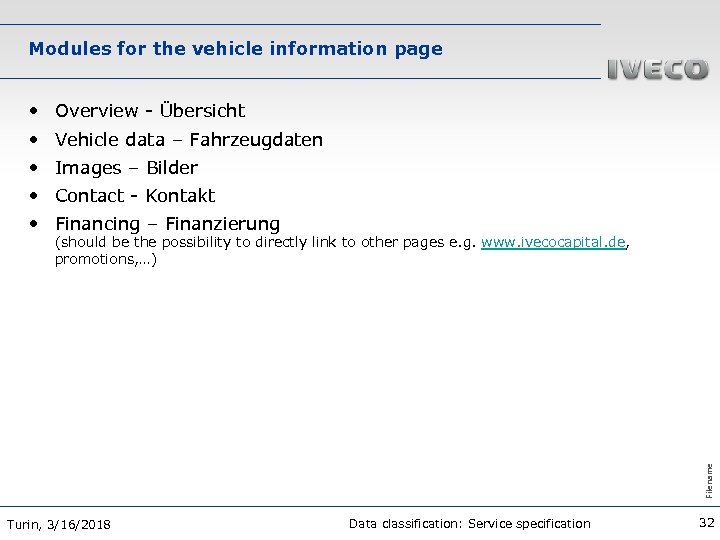Select the slide title 'Modules for the vehicle information page'
Viewport: 720px width, 540px height.
click(x=236, y=49)
